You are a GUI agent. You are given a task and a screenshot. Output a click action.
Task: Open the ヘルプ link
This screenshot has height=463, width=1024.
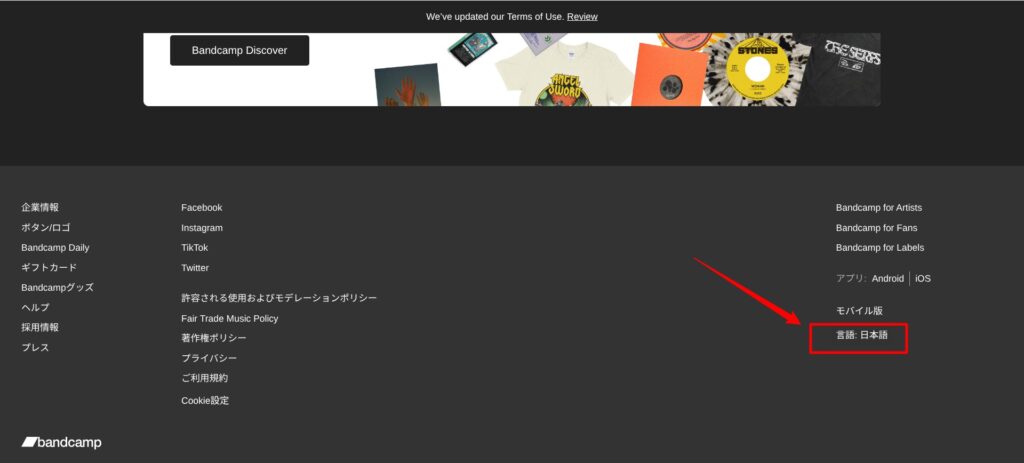tap(35, 308)
